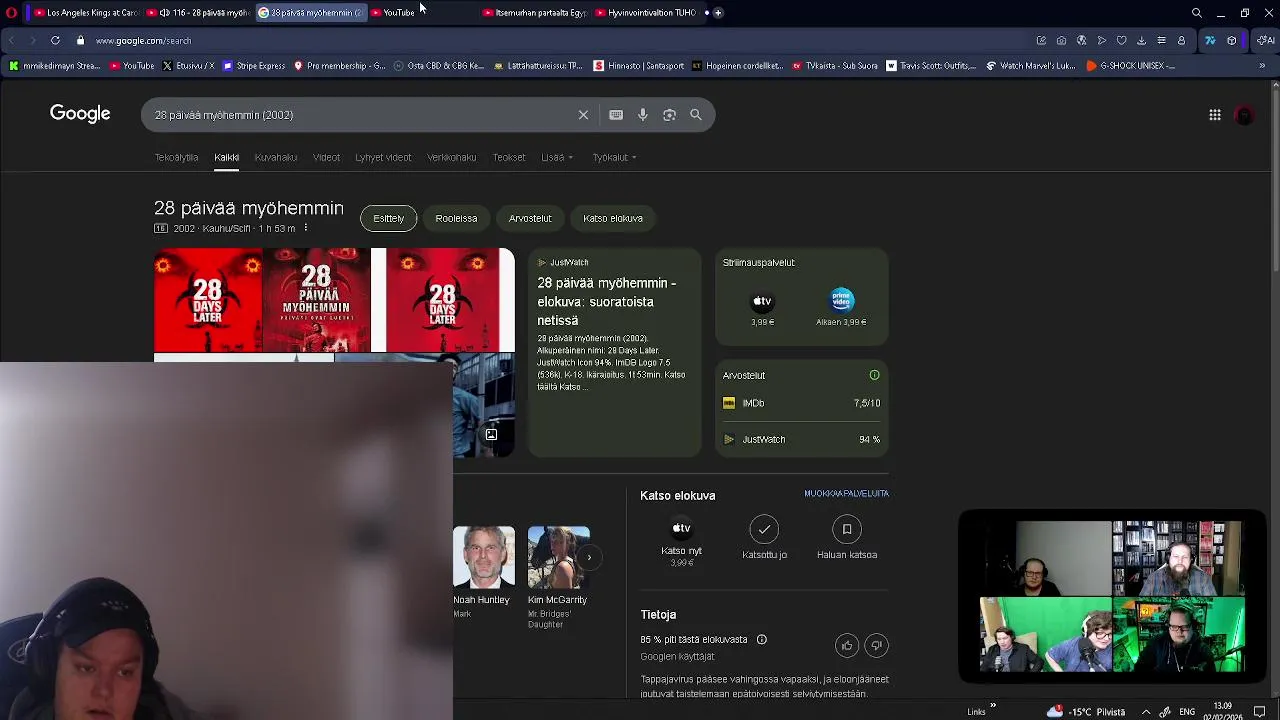The width and height of the screenshot is (1280, 720).
Task: Select the Rooleissa chip
Action: [x=456, y=218]
